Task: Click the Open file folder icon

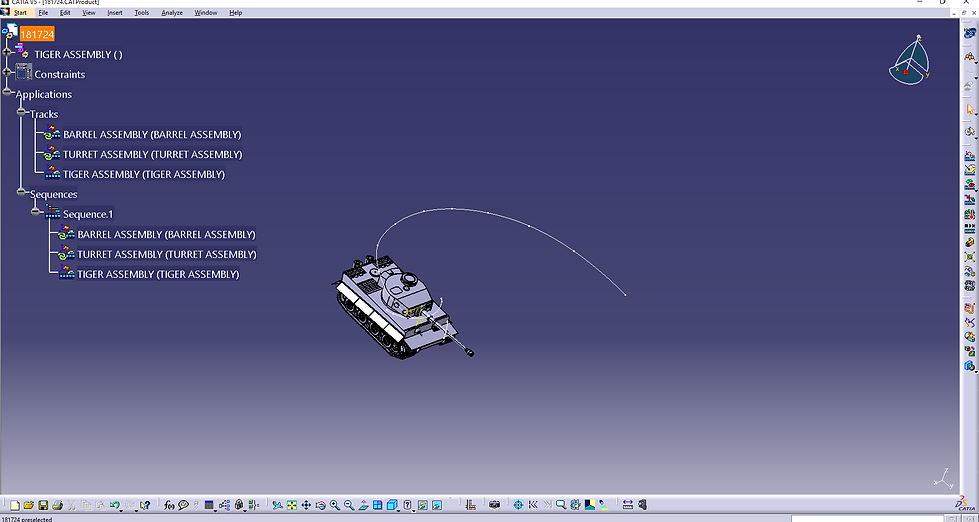Action: (x=28, y=505)
